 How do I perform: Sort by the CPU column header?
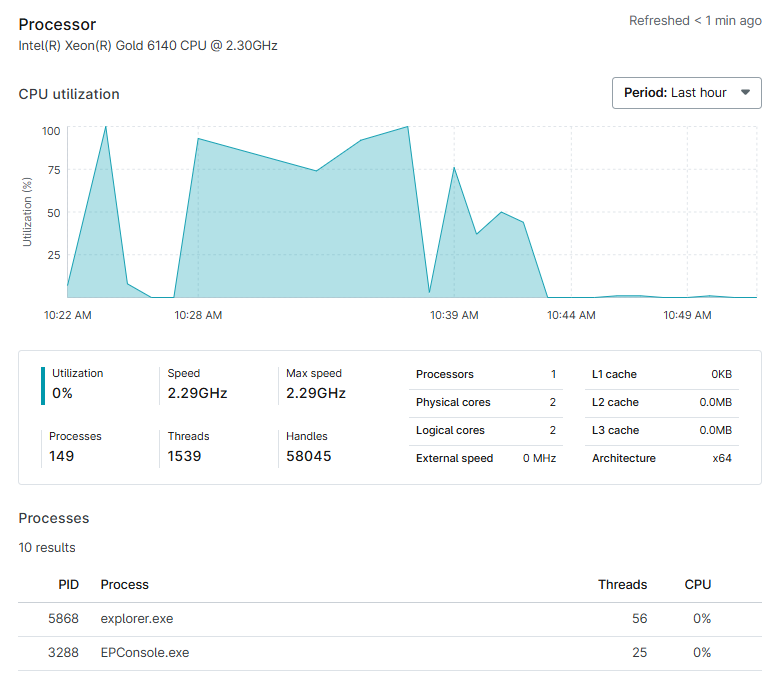[x=697, y=584]
